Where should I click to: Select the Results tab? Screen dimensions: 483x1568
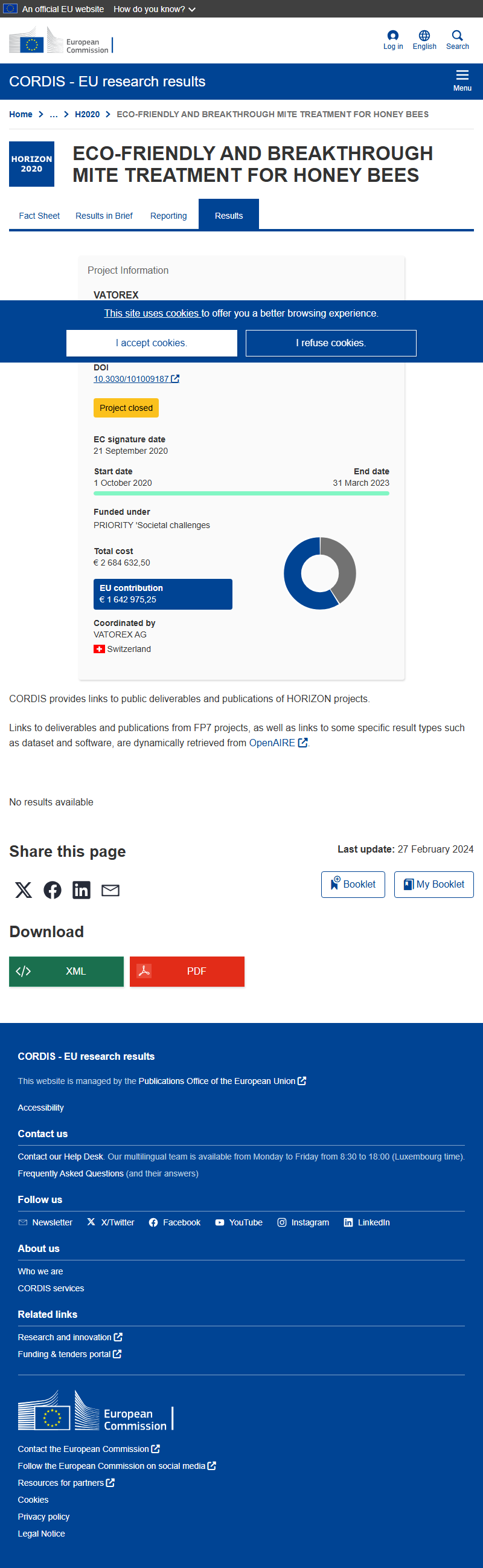point(229,216)
